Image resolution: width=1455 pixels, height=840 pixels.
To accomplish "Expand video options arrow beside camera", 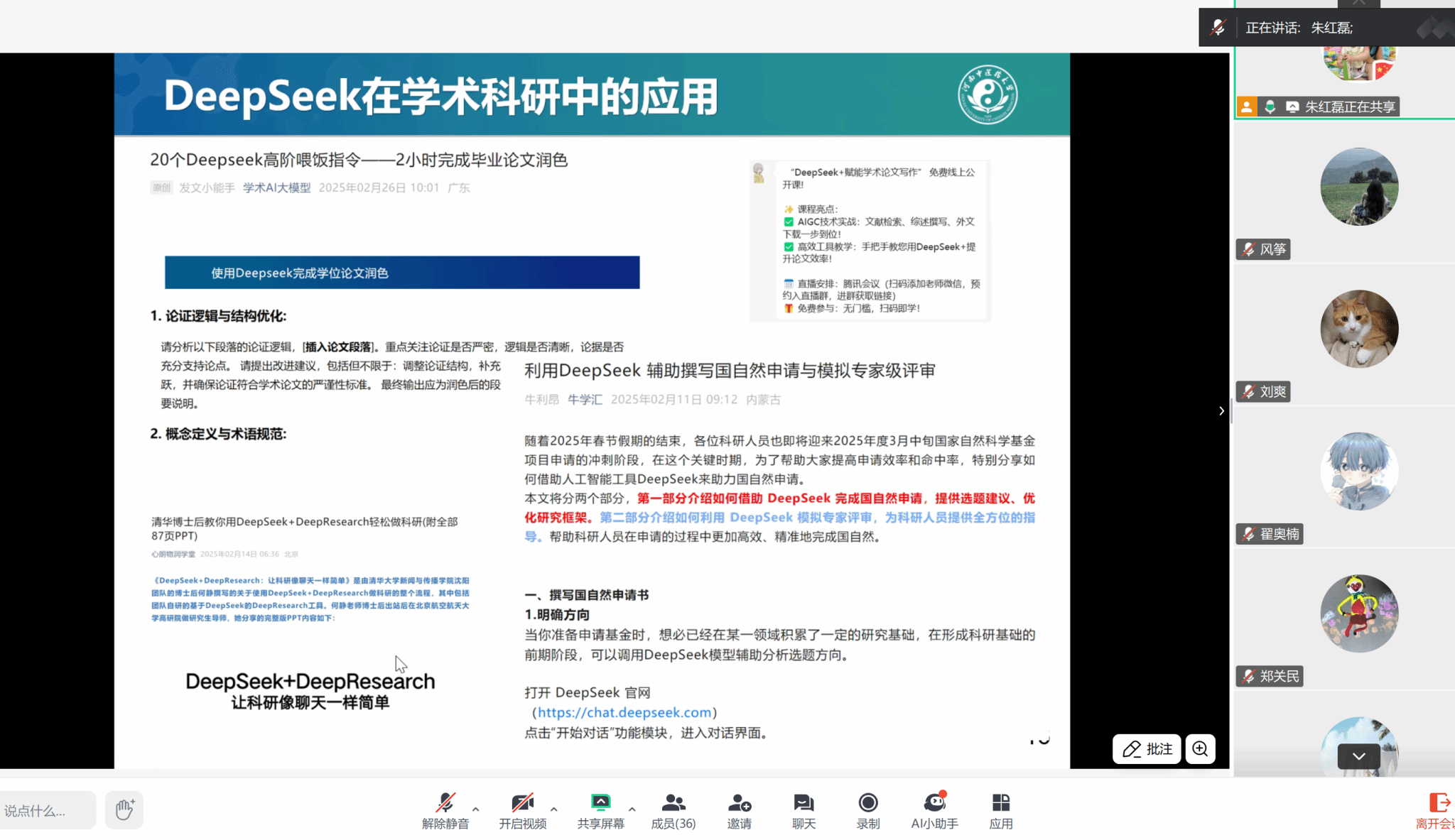I will [x=554, y=809].
